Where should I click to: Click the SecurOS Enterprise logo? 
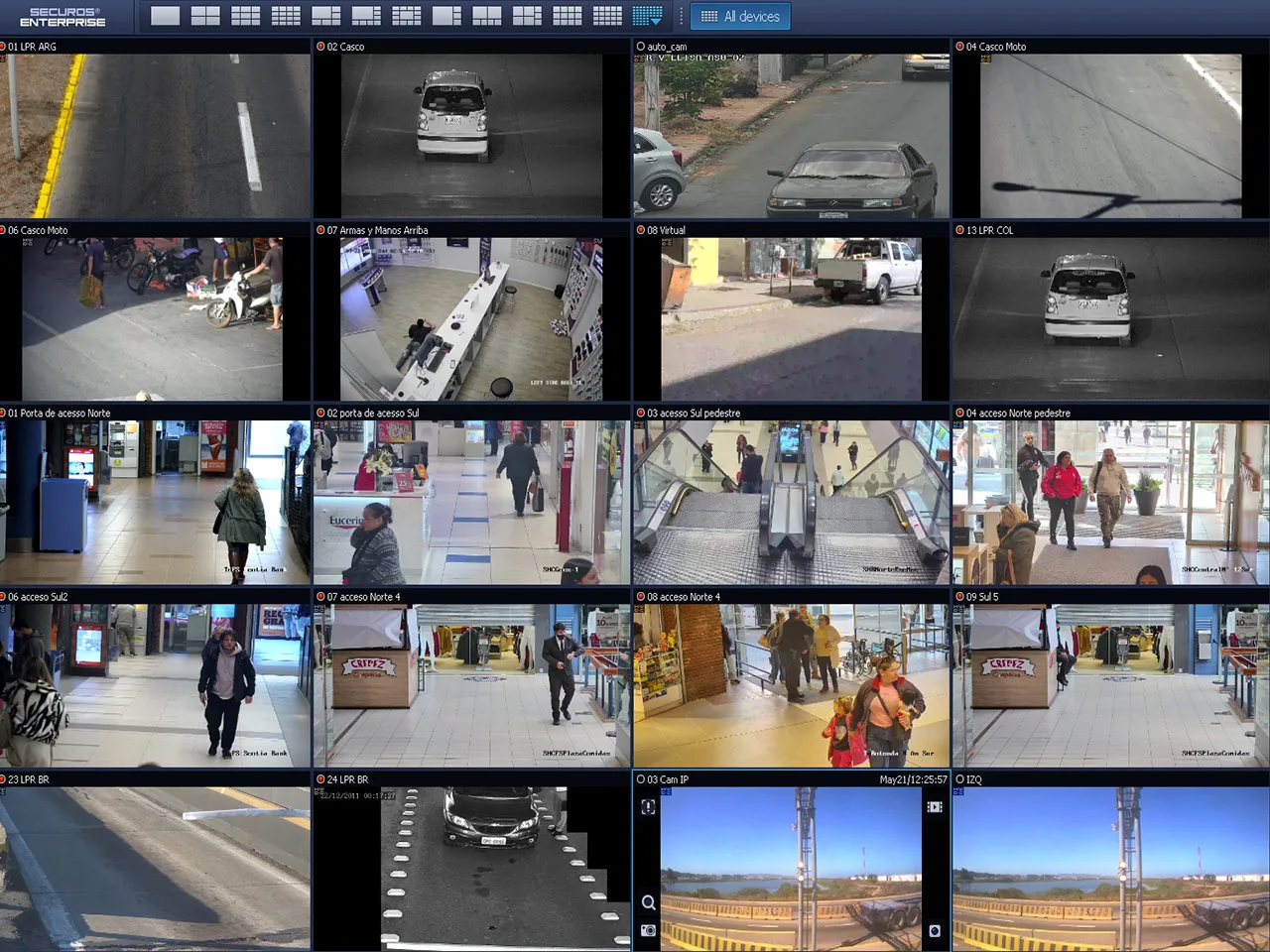(x=63, y=17)
